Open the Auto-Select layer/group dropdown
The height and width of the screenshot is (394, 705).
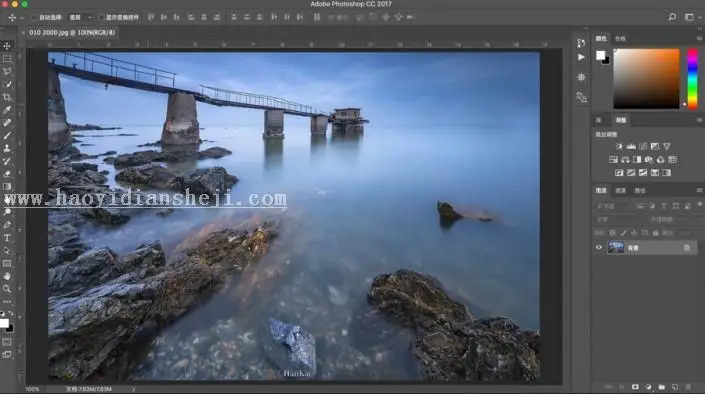(80, 18)
